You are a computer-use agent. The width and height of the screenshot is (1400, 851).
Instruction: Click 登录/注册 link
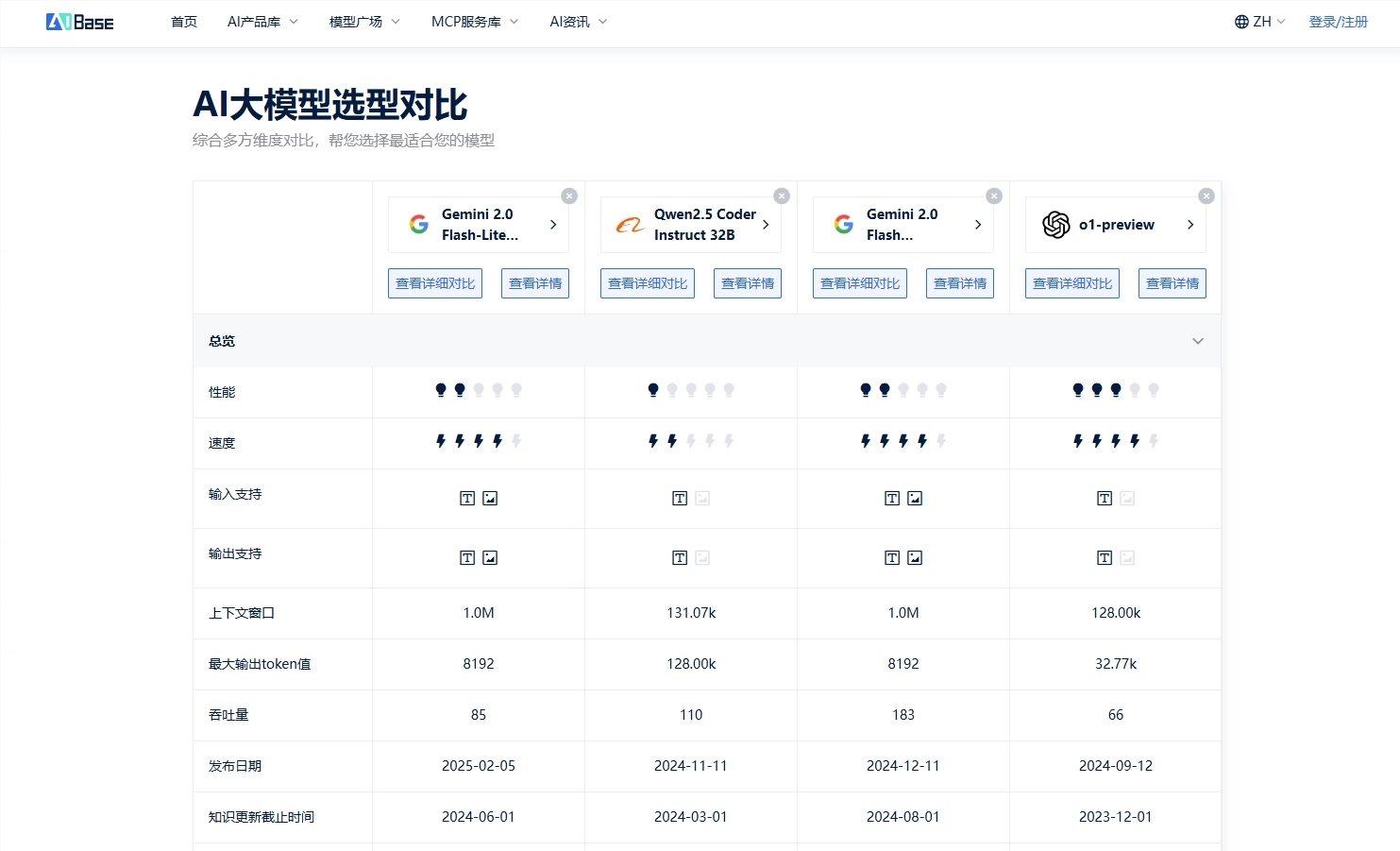(1338, 22)
